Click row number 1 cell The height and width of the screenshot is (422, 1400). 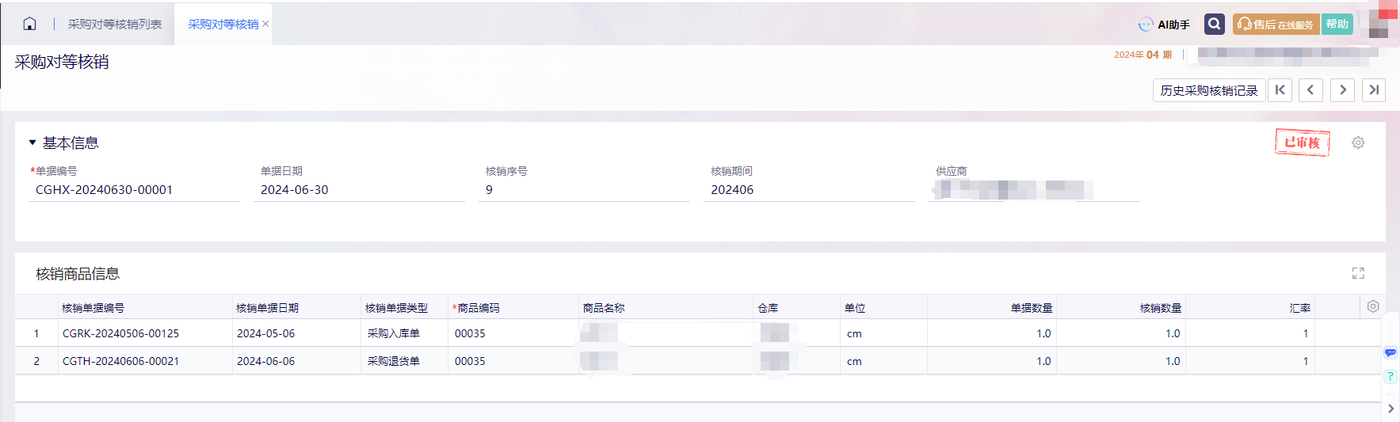pos(37,333)
